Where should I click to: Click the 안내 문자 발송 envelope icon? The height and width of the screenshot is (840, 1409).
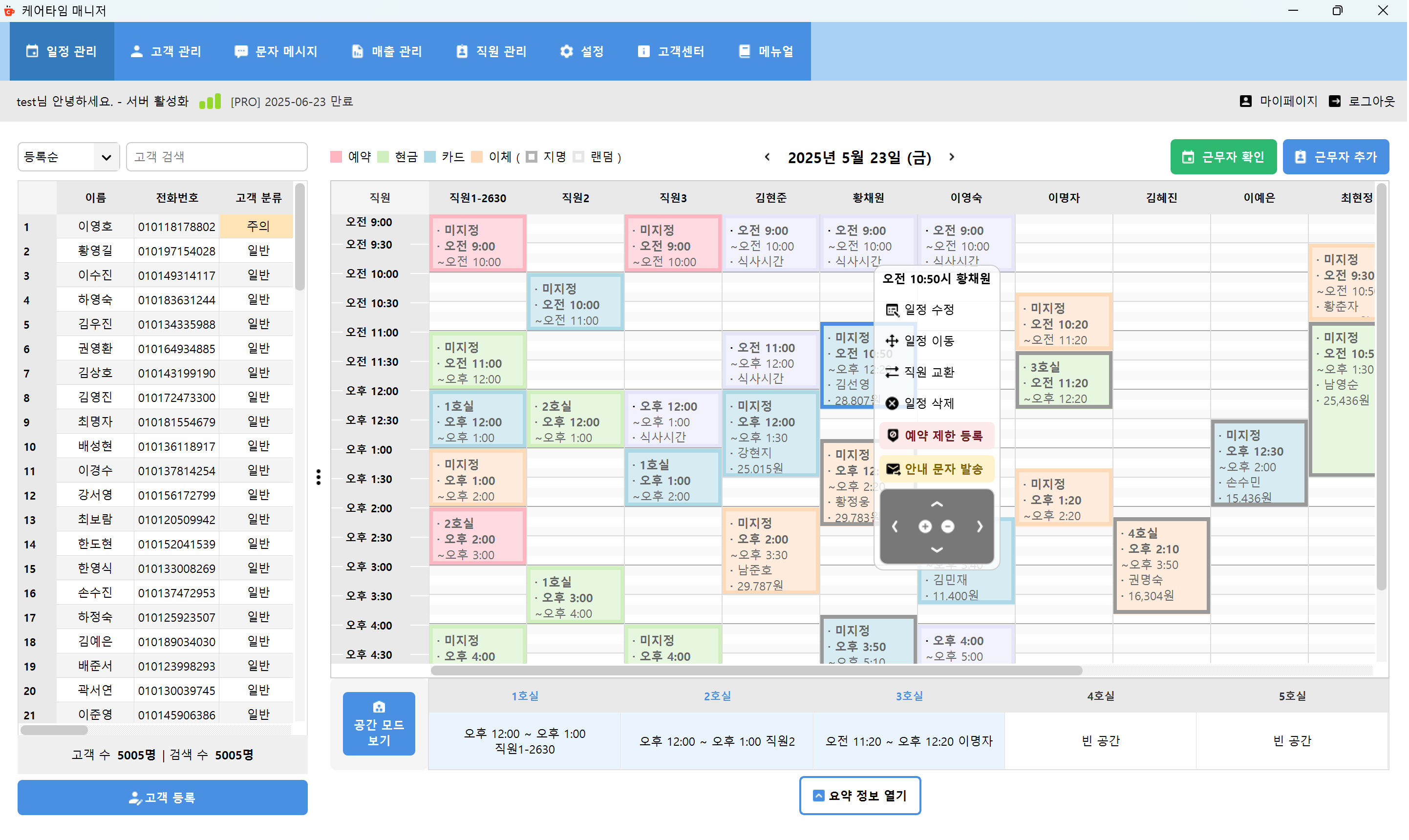(x=893, y=469)
